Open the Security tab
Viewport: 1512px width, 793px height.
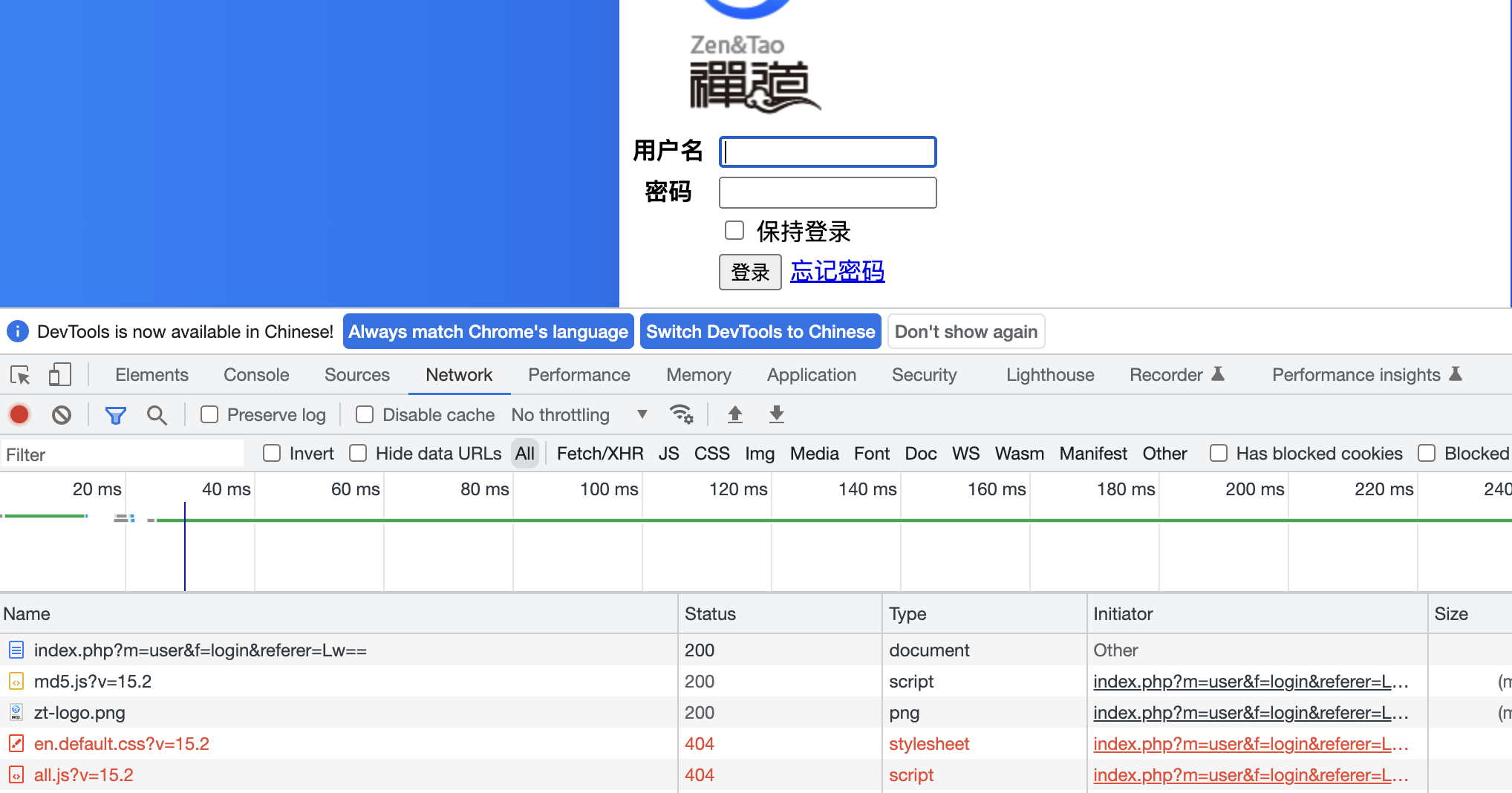click(924, 375)
